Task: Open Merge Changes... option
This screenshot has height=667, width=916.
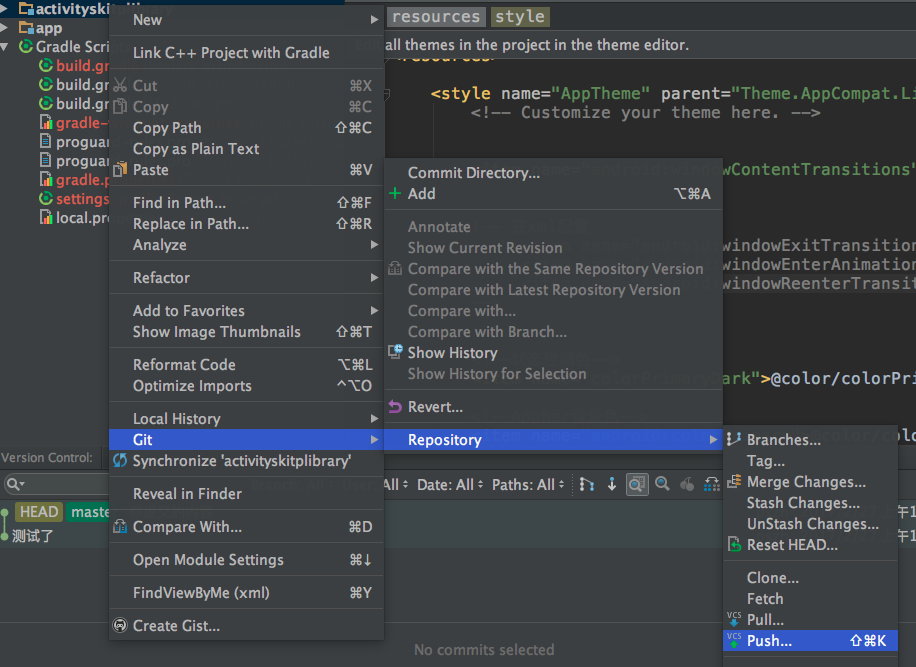Action: [x=810, y=482]
